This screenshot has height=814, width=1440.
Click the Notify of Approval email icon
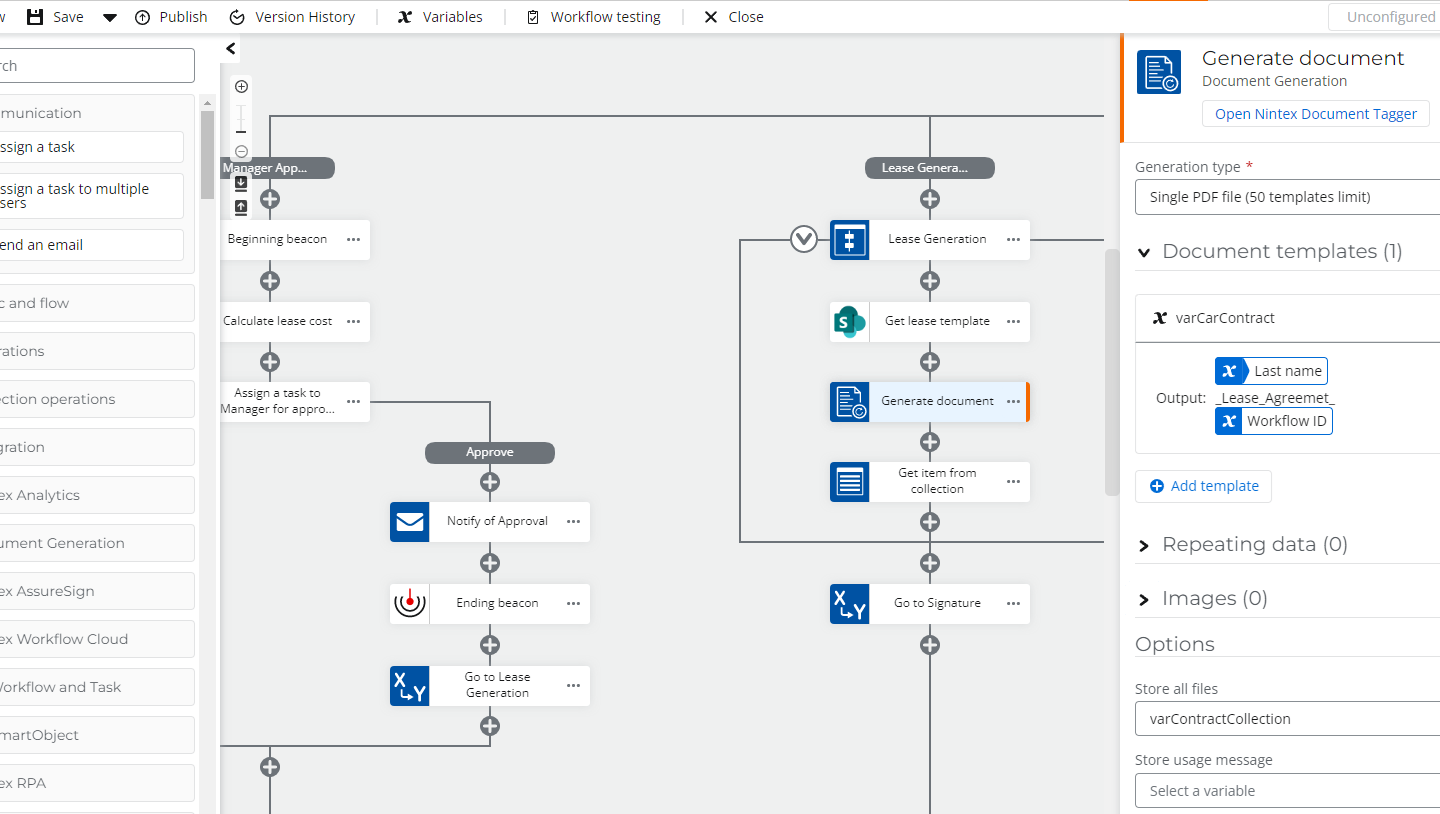[410, 522]
